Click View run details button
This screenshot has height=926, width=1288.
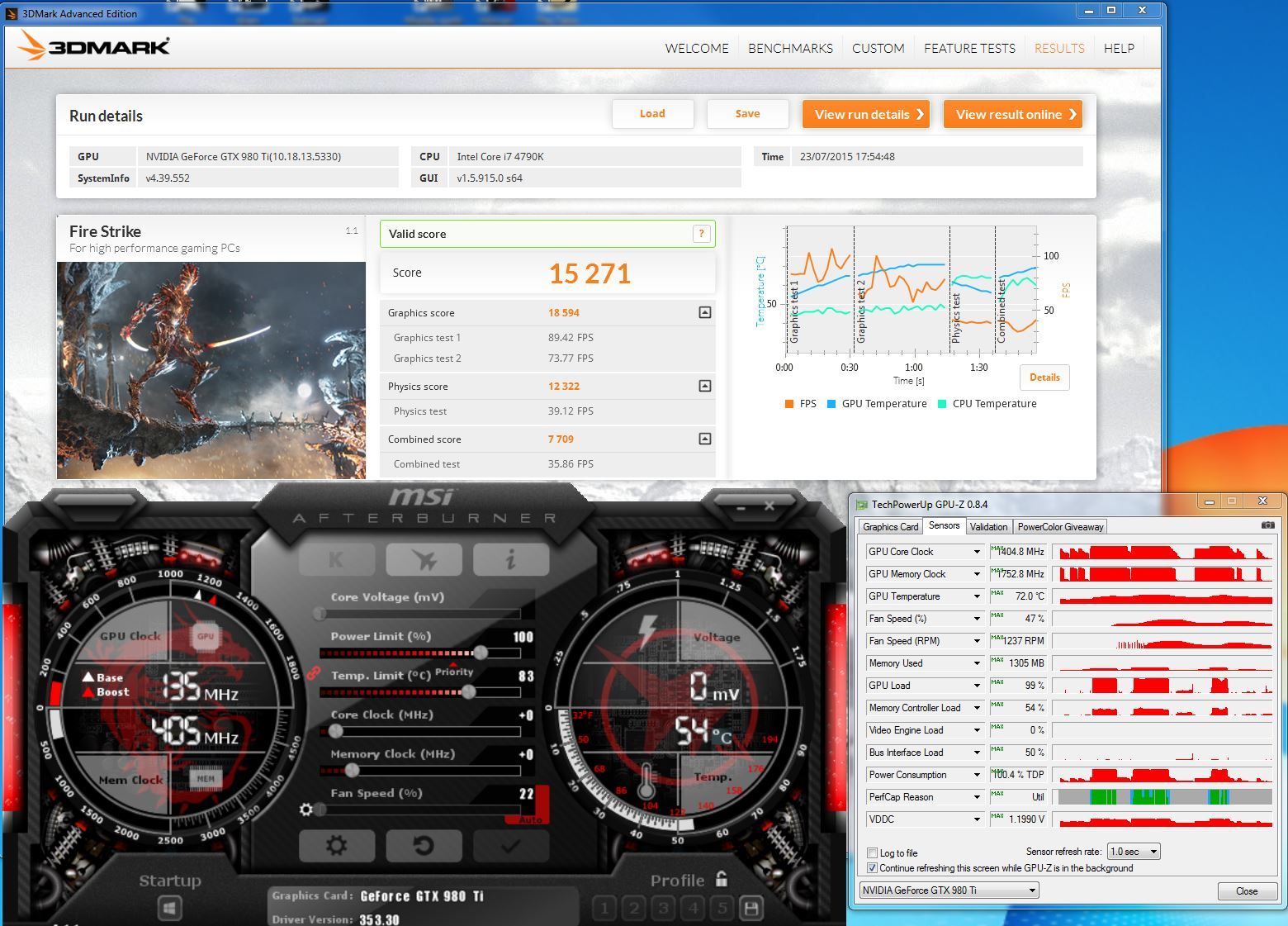[x=866, y=114]
